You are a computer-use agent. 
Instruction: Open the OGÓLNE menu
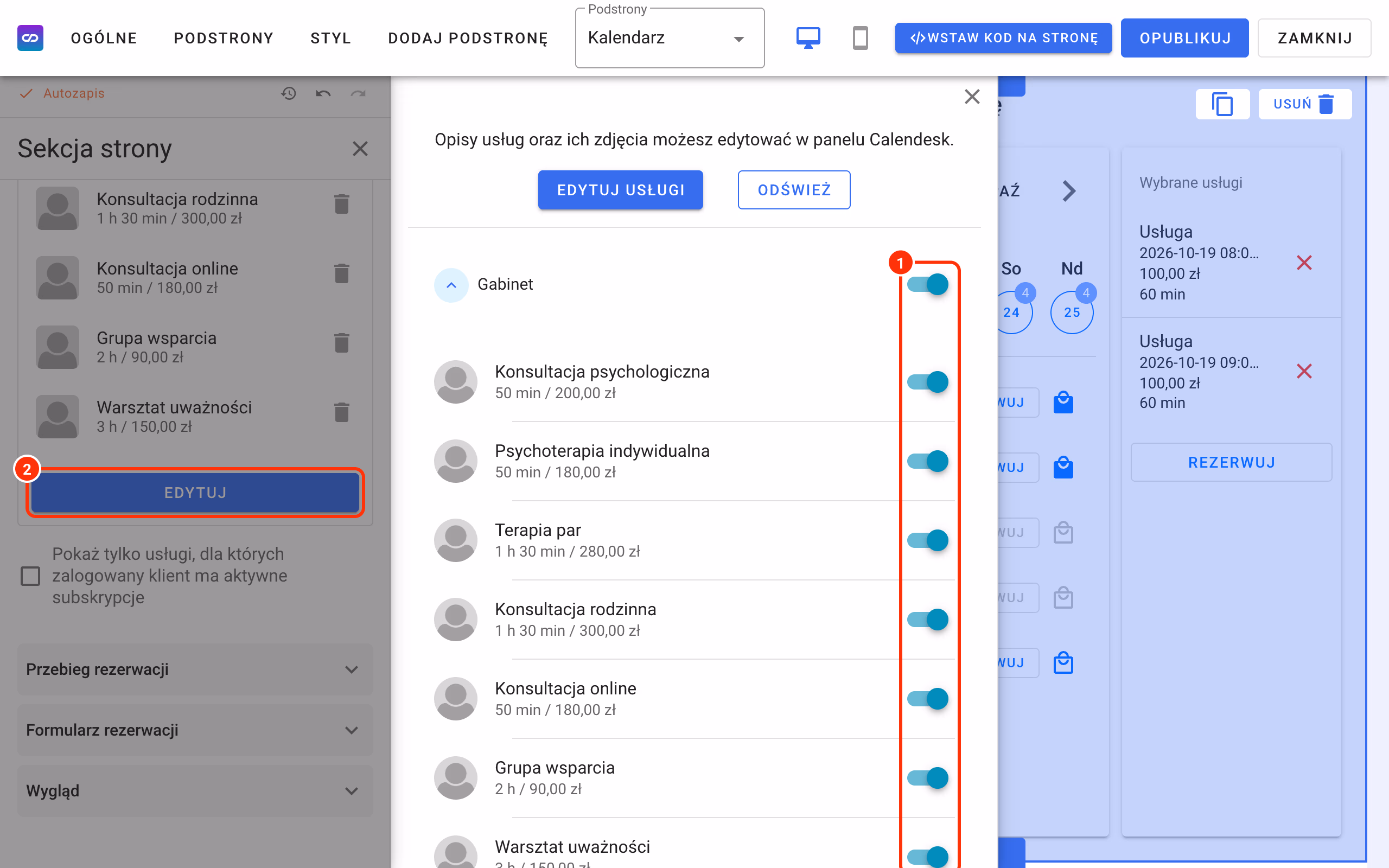point(104,38)
